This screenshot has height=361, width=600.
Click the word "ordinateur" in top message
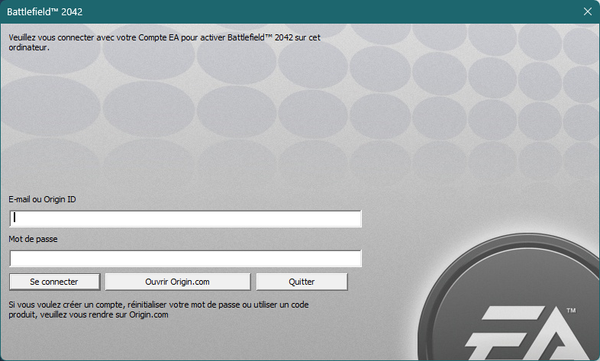(x=28, y=48)
